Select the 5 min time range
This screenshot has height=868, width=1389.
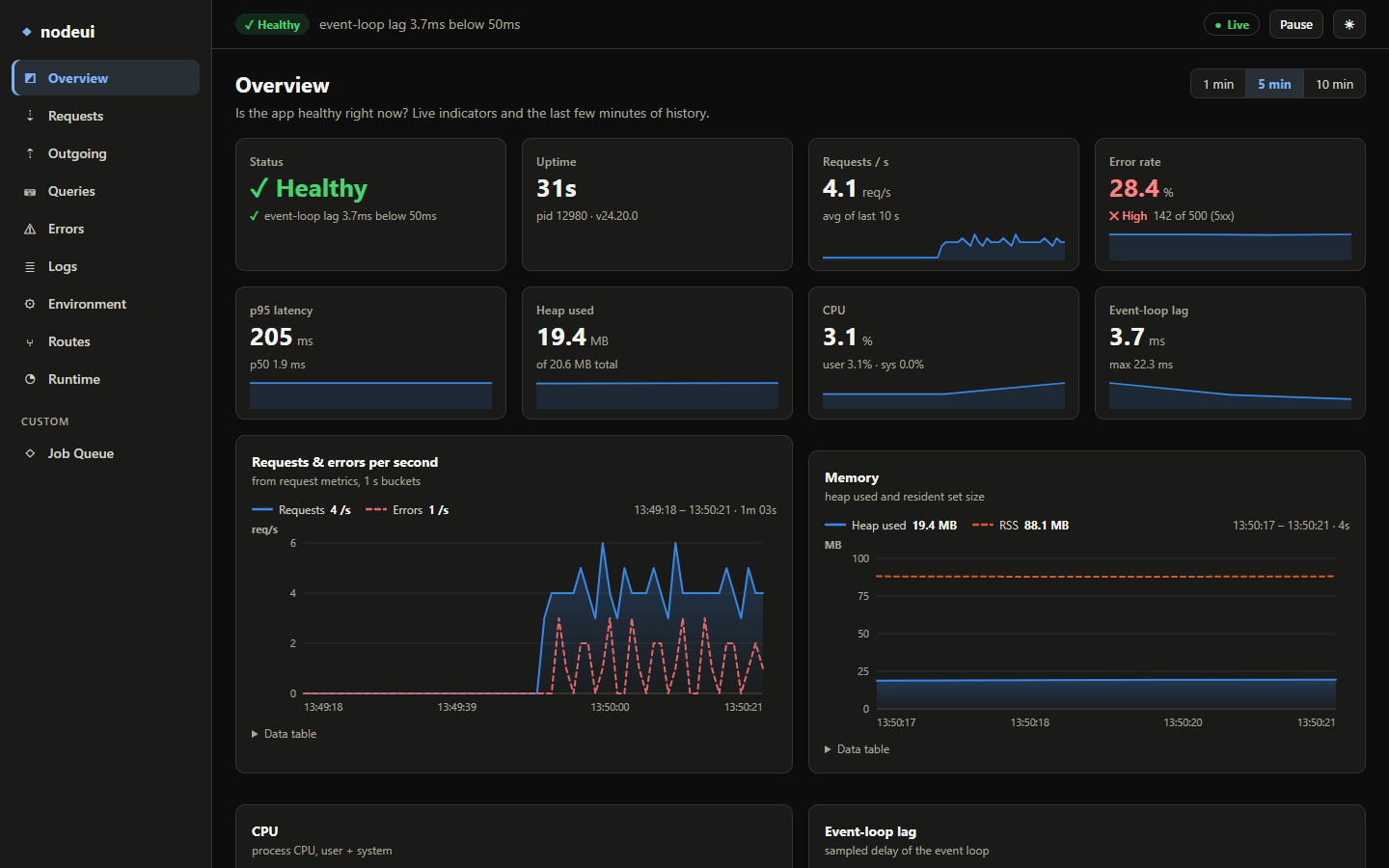point(1274,84)
